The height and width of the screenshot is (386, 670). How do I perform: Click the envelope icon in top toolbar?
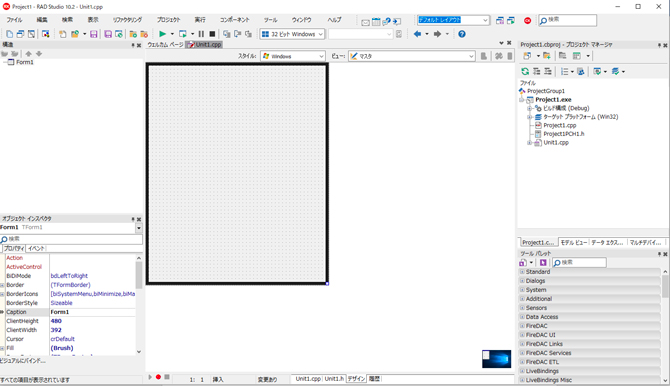click(x=365, y=22)
